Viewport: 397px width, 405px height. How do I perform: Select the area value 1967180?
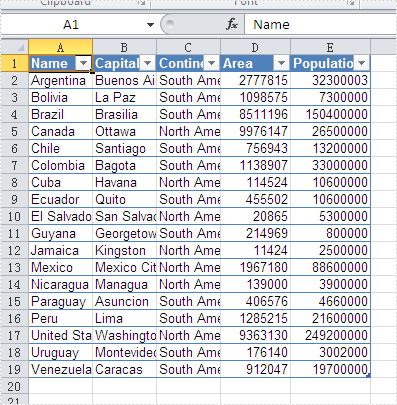click(255, 267)
